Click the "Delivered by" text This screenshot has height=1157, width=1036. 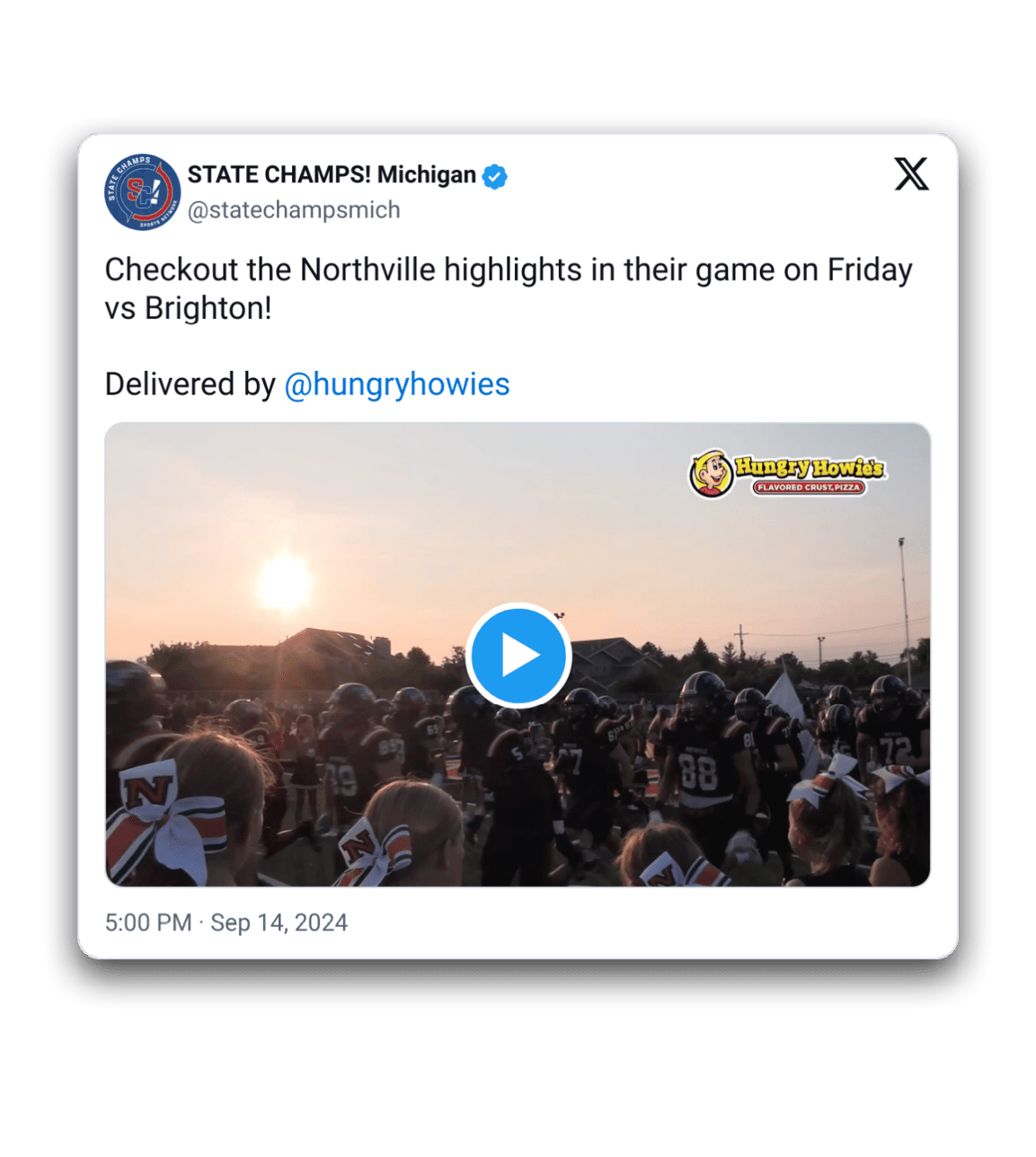pos(190,384)
